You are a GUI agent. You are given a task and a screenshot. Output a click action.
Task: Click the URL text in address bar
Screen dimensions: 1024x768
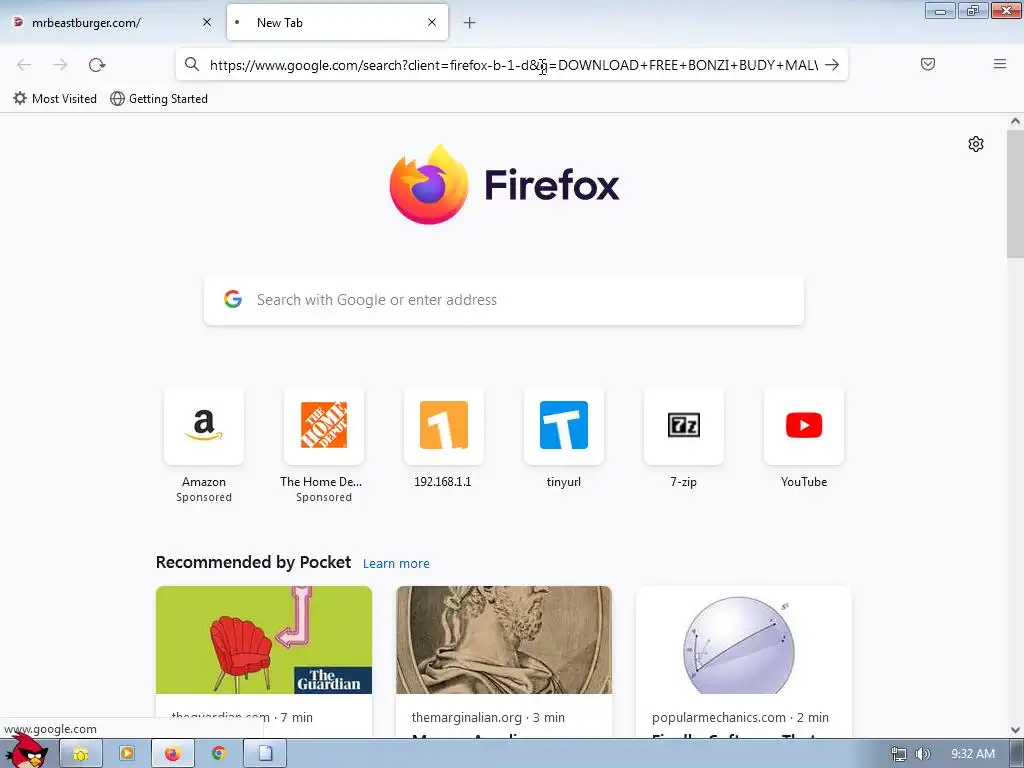tap(513, 65)
